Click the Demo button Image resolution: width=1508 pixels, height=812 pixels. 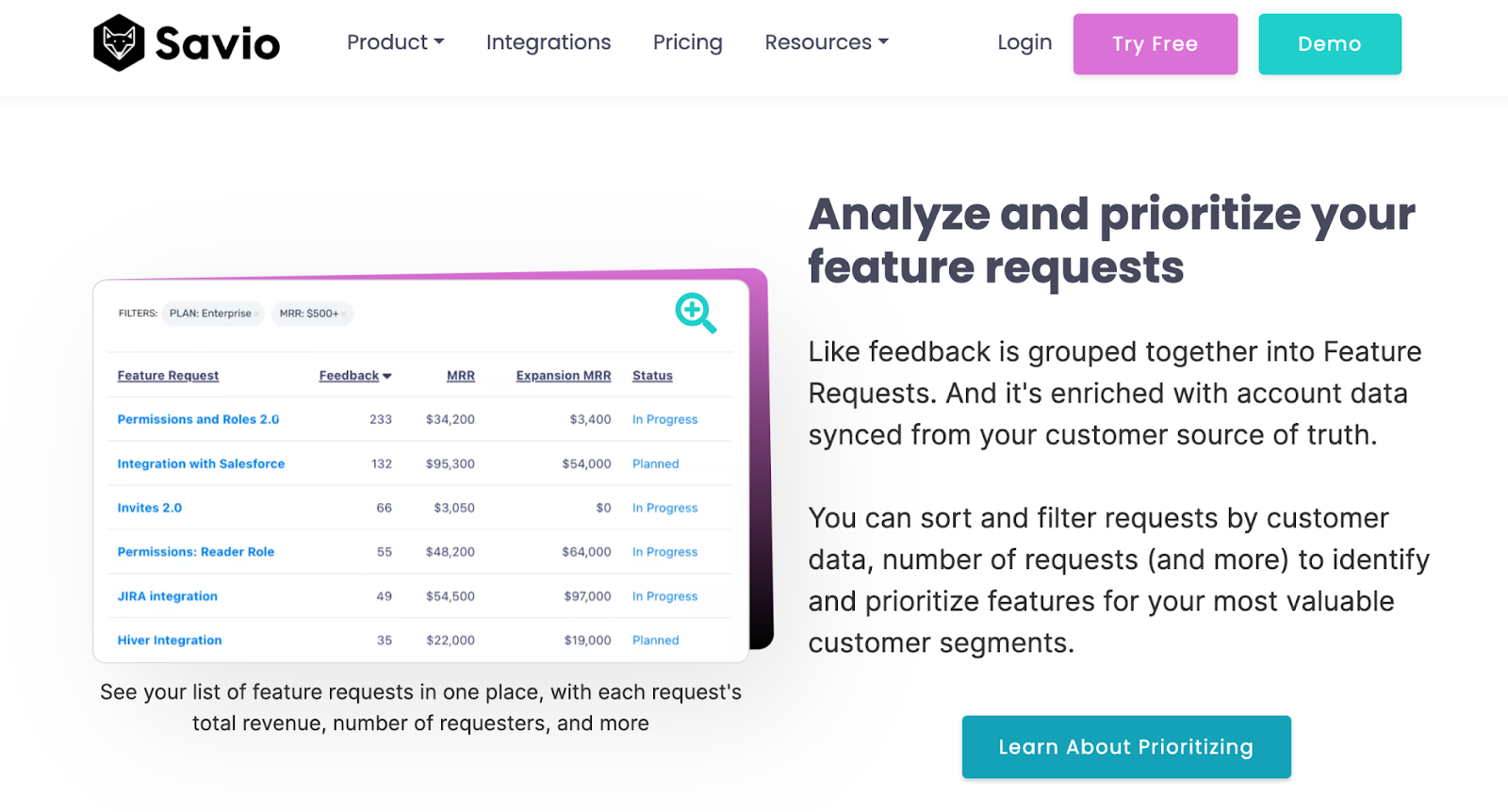1329,43
